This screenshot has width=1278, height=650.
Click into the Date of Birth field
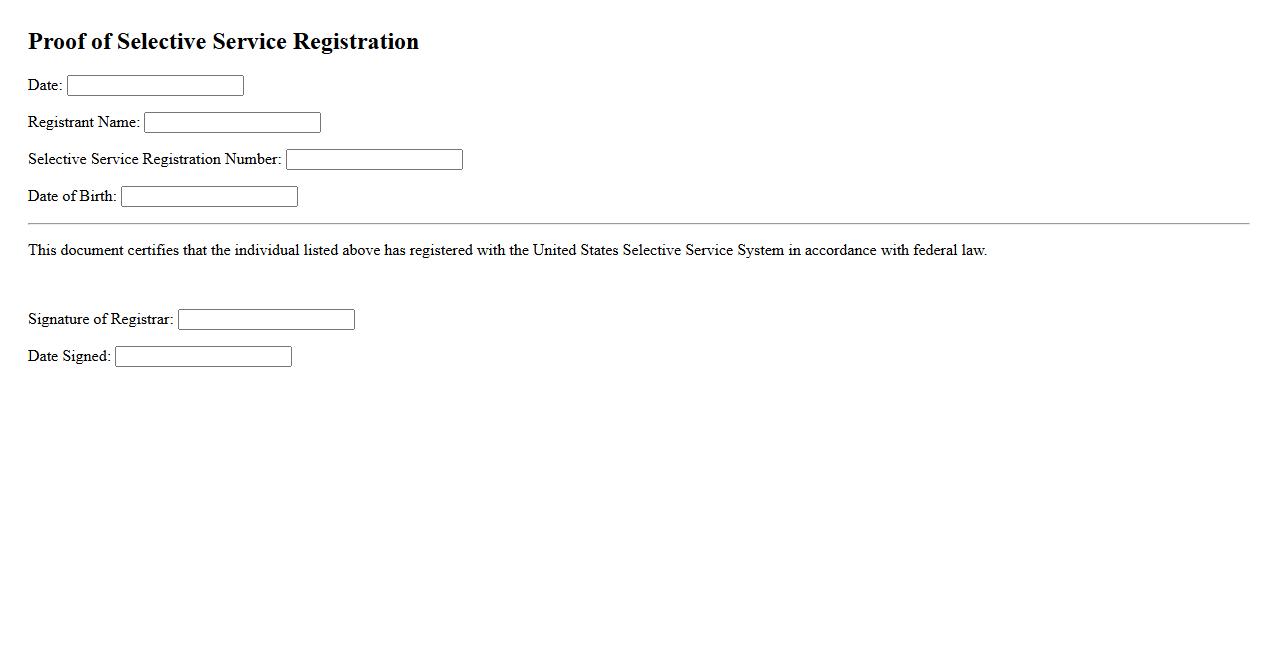tap(209, 197)
